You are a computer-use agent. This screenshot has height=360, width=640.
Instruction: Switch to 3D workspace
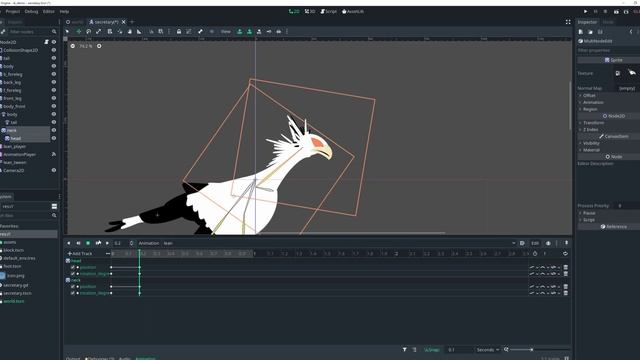[310, 11]
